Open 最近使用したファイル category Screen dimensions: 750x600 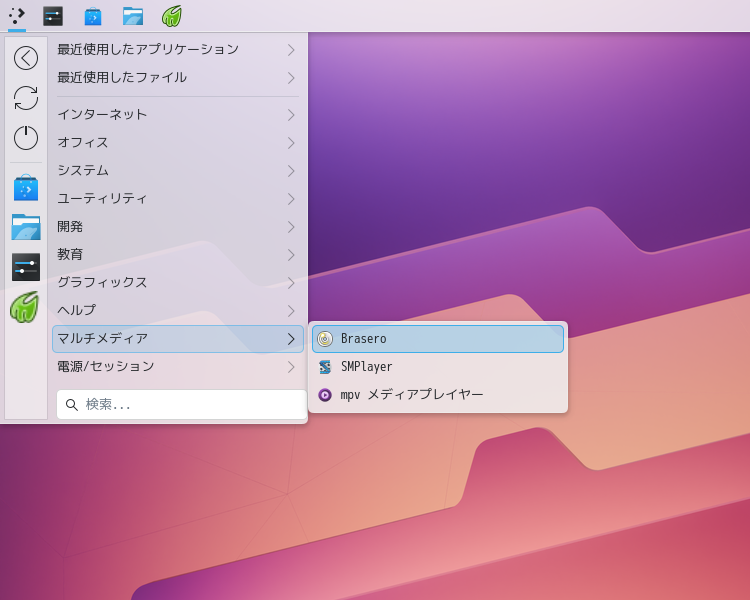point(177,78)
